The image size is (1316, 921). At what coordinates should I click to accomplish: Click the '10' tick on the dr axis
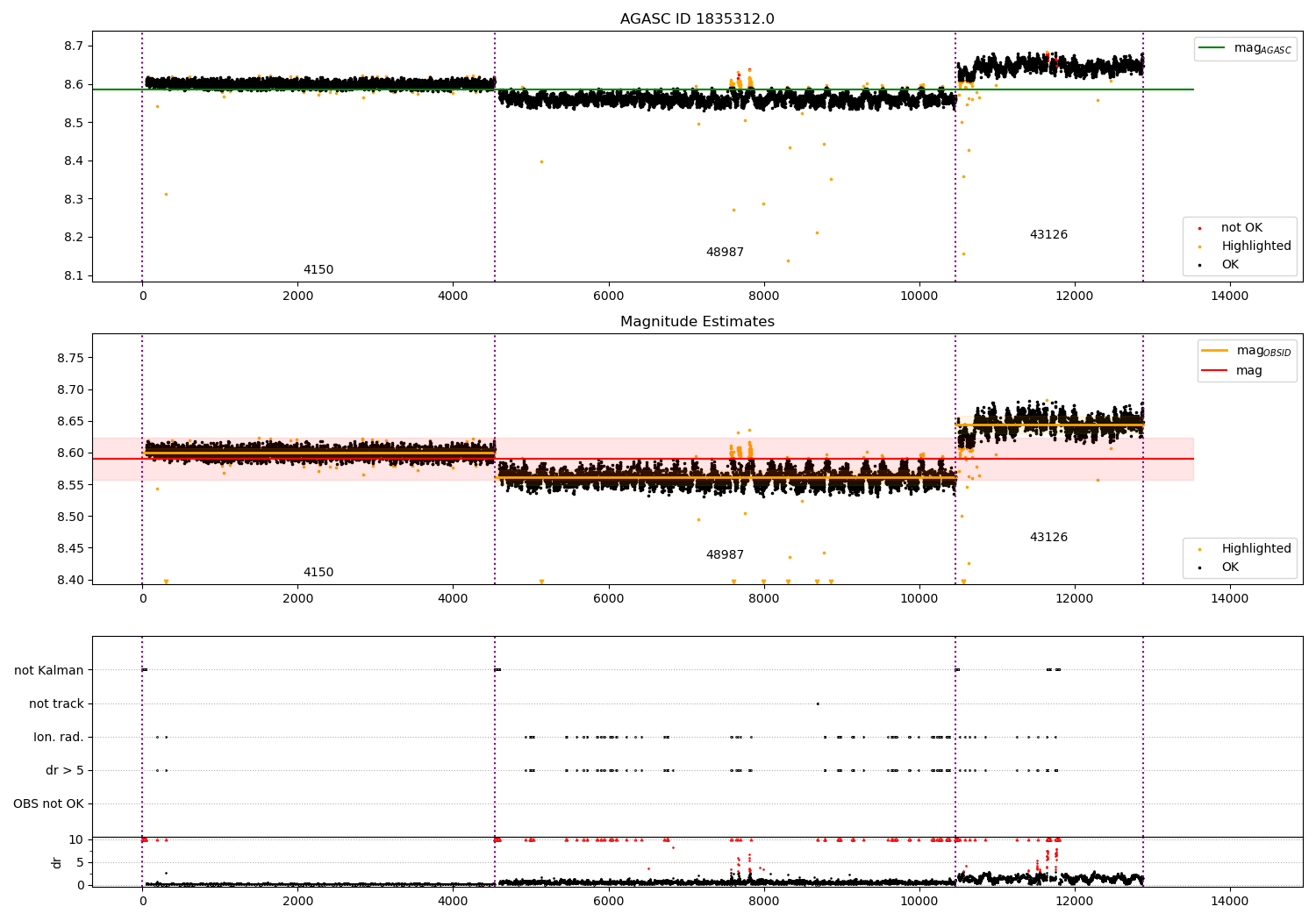tap(76, 840)
